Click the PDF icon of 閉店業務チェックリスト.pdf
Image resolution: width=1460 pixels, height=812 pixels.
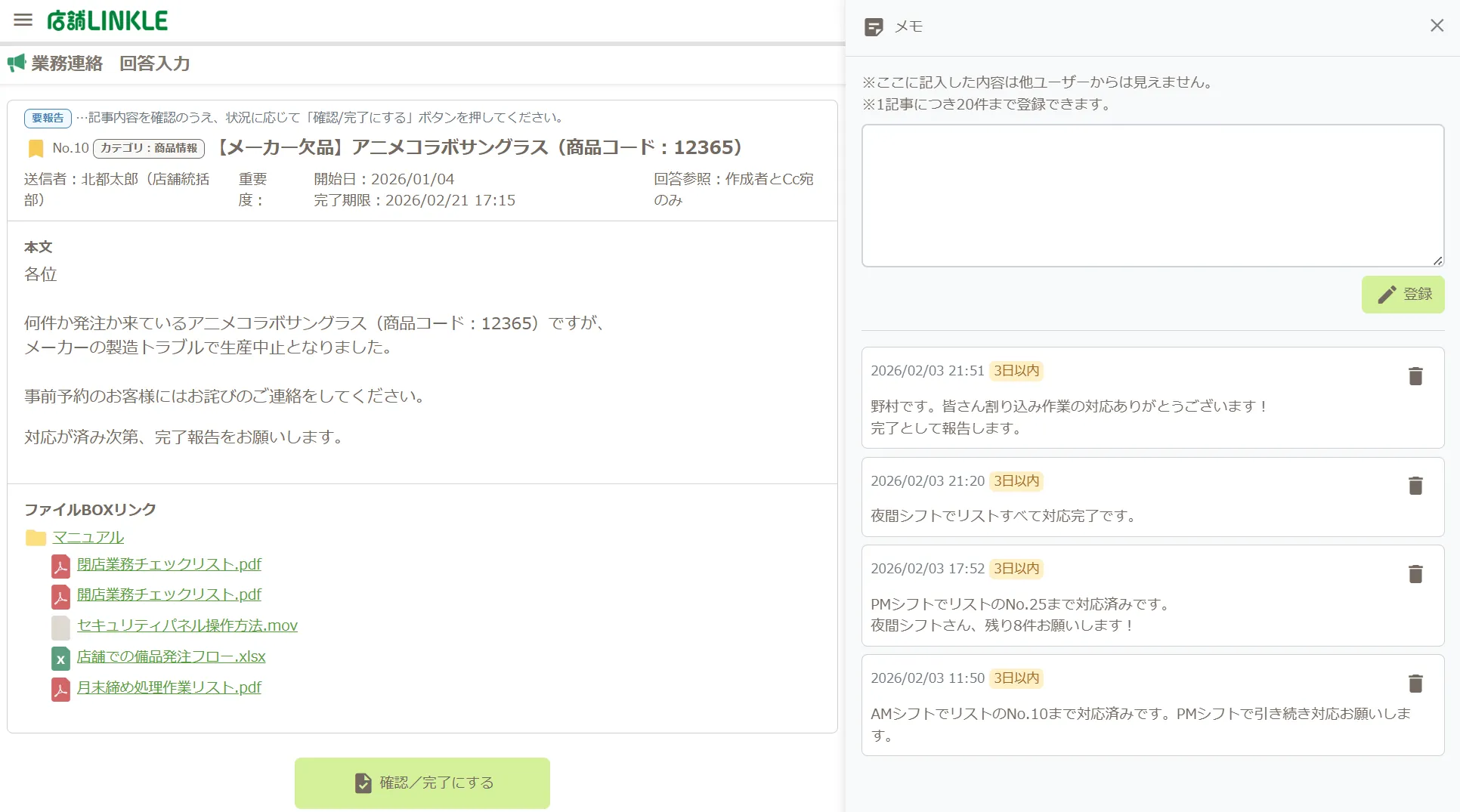coord(60,566)
